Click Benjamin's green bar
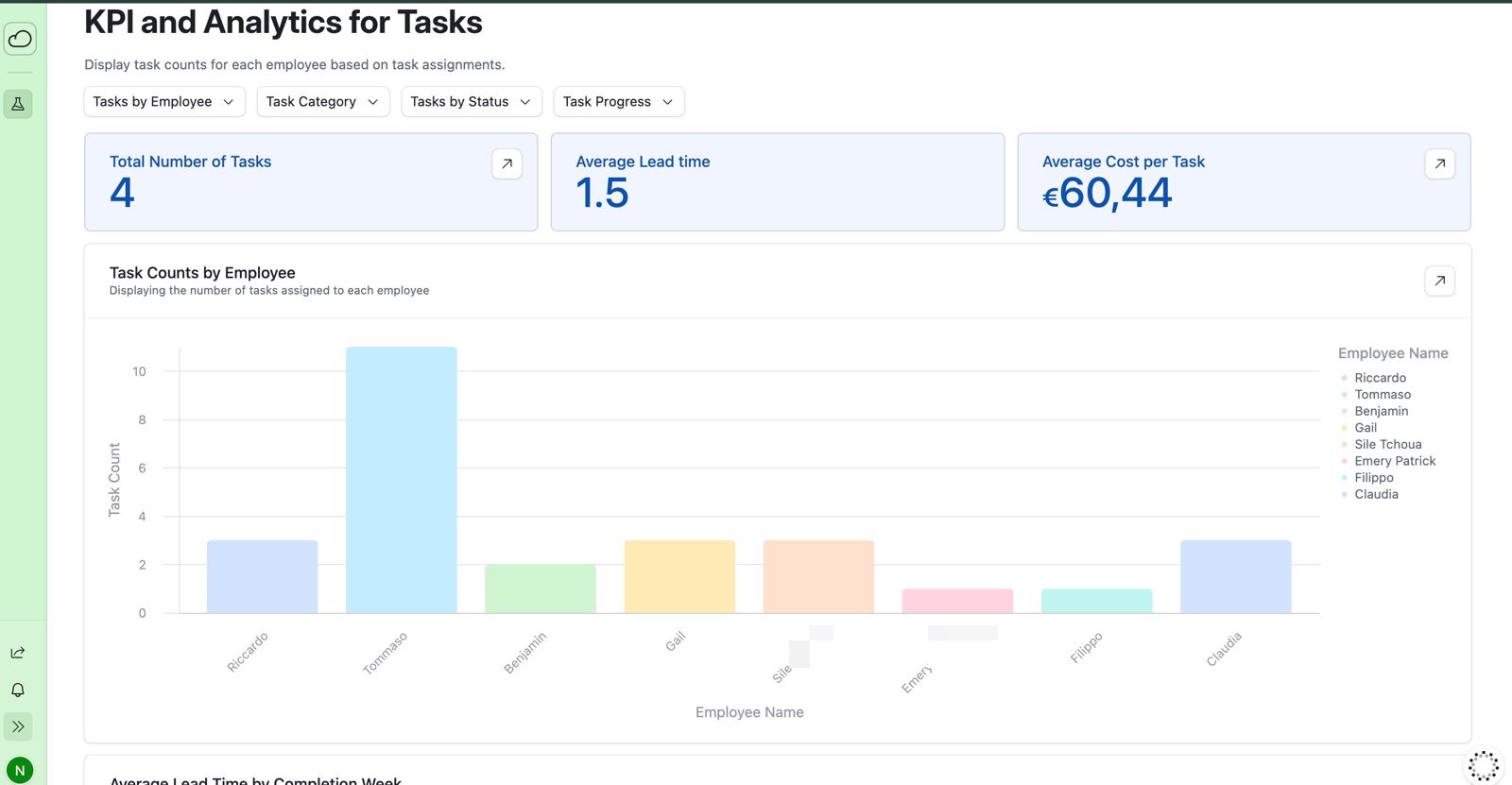This screenshot has width=1512, height=785. pyautogui.click(x=541, y=589)
